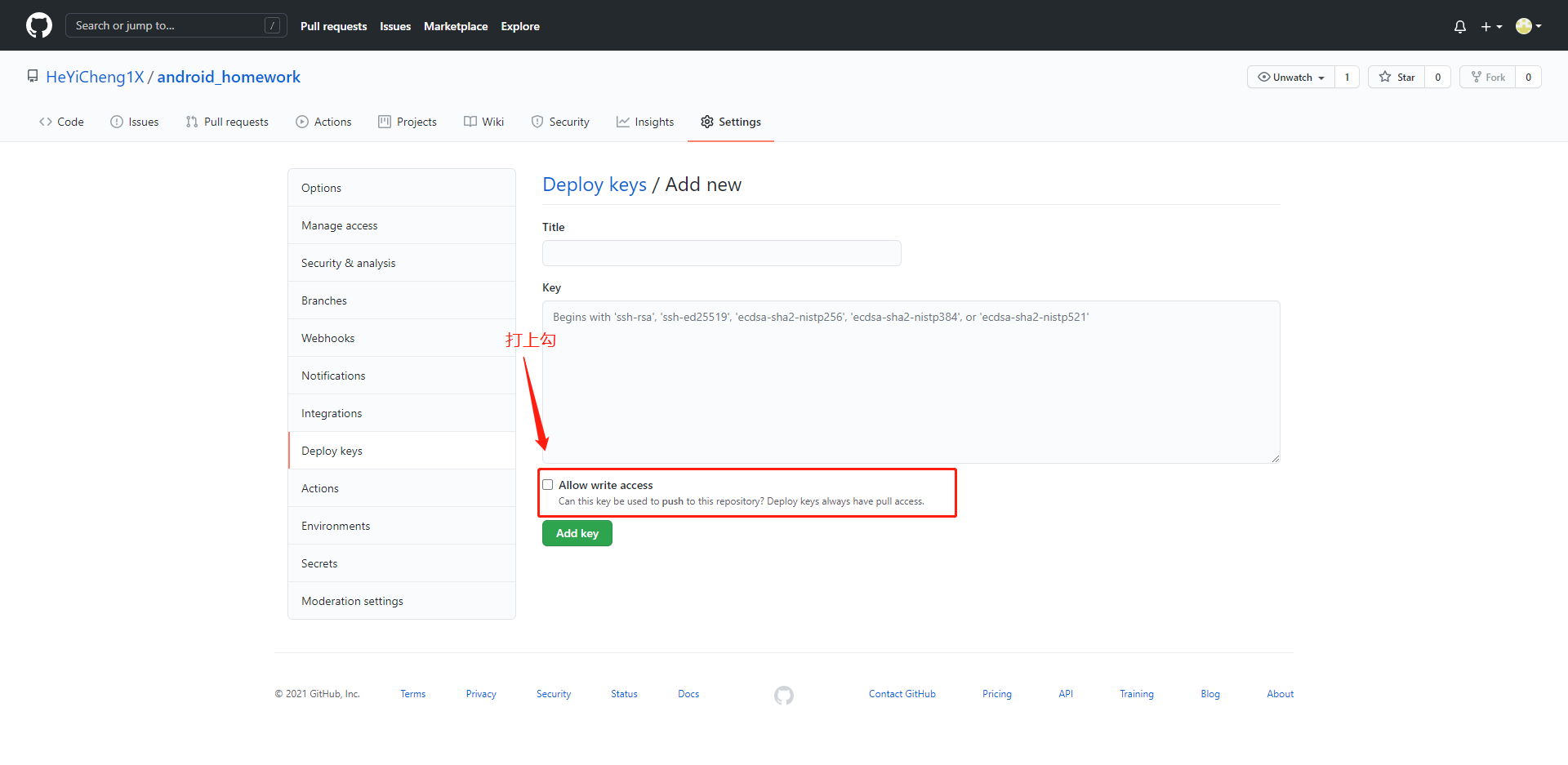Open Security & analysis settings
Screen dimensions: 1568x765
402,263
